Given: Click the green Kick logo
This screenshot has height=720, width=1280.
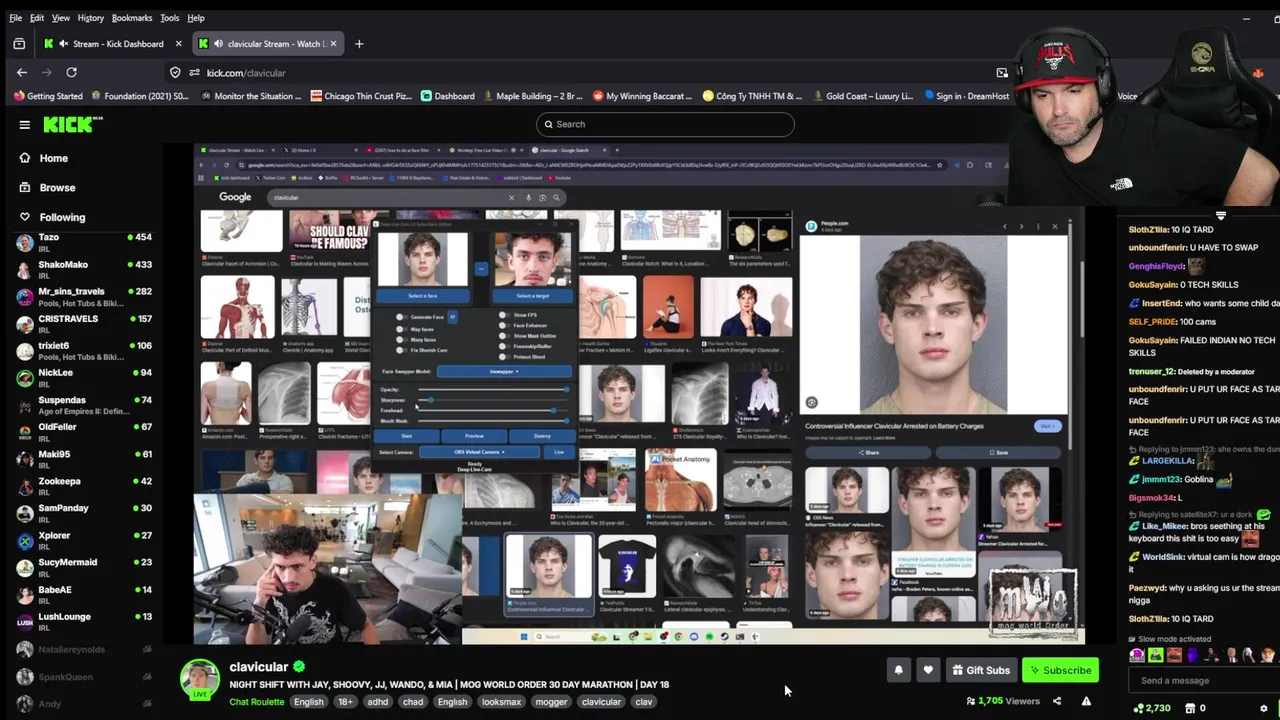Looking at the screenshot, I should 73,124.
